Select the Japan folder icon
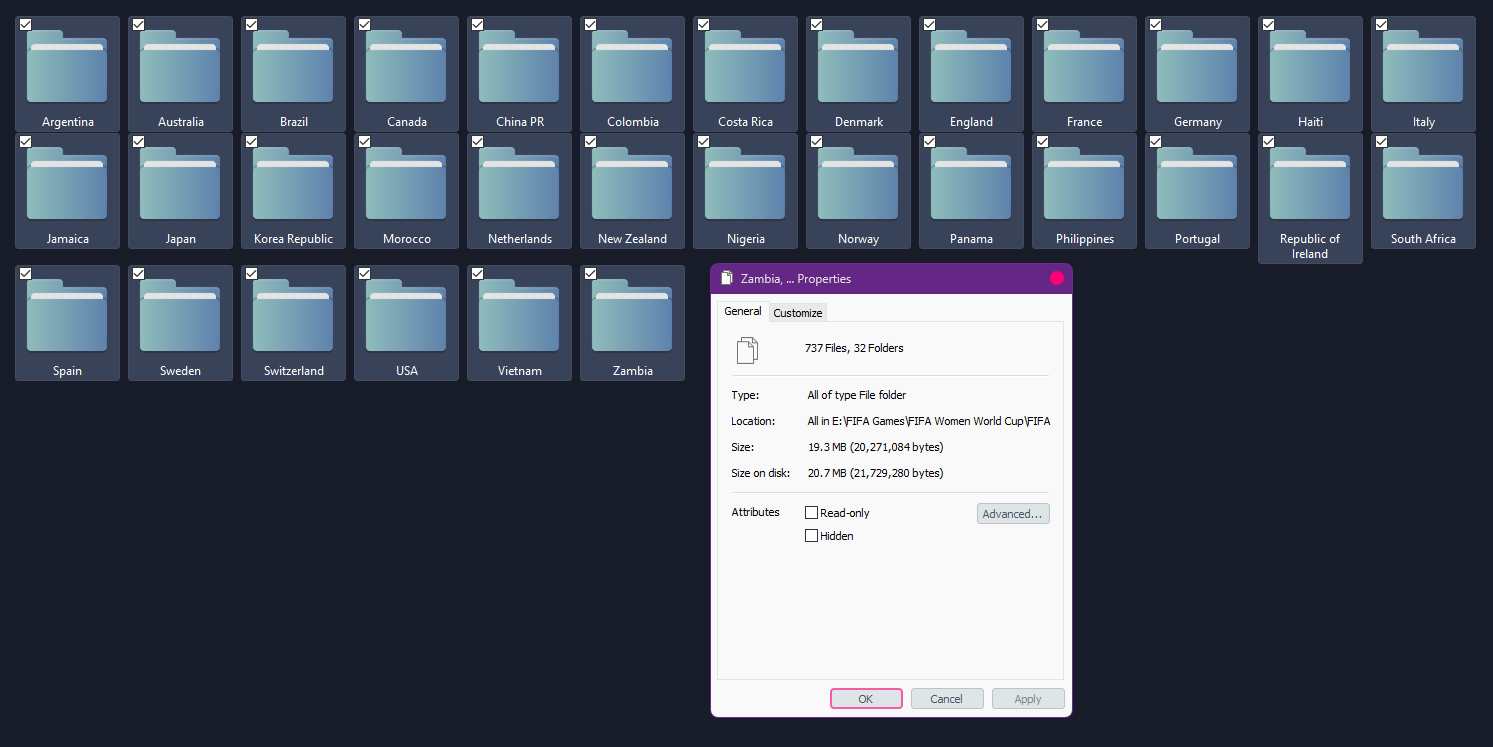 (x=180, y=184)
